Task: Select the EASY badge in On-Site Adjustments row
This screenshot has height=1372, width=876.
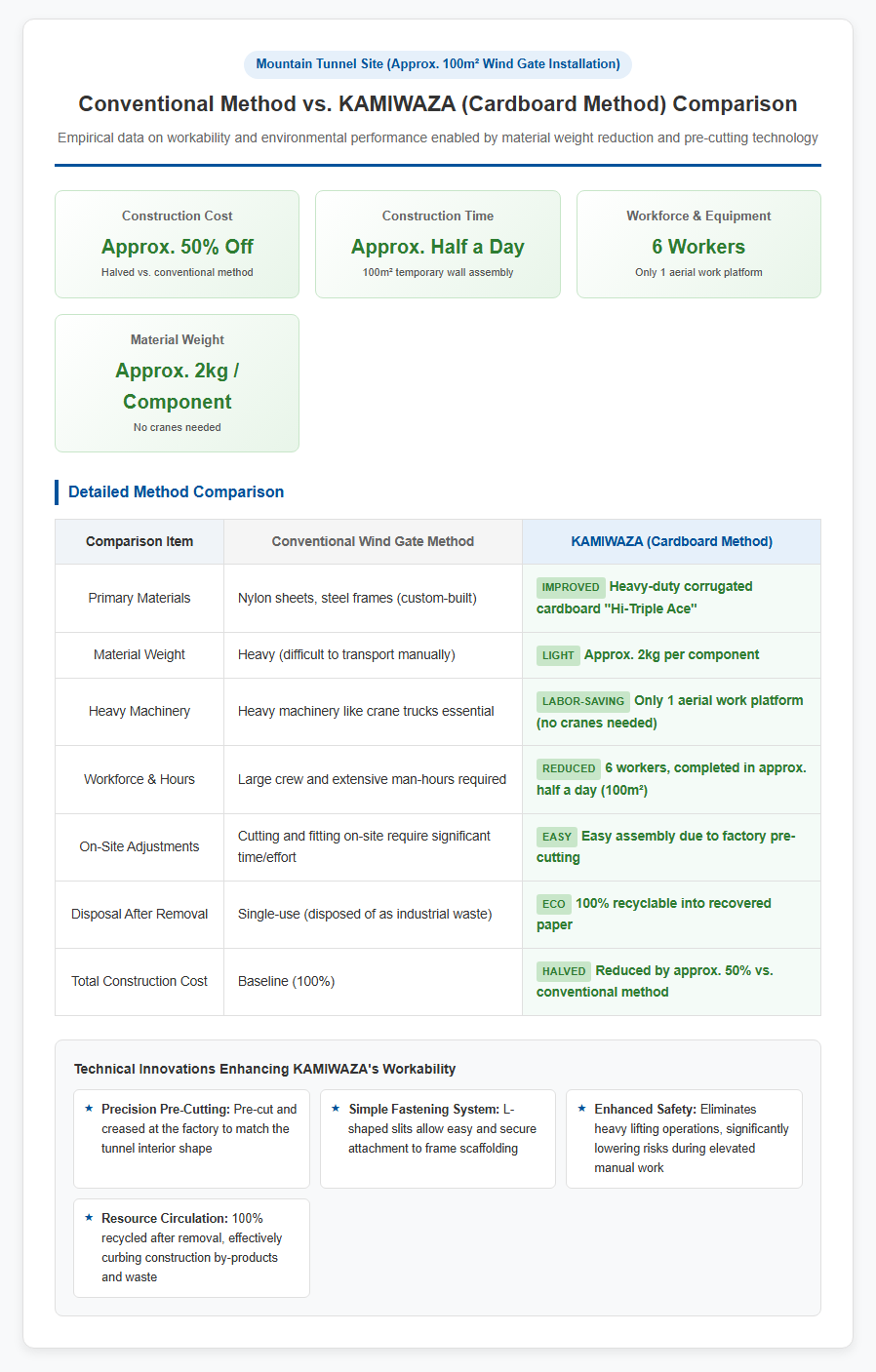Action: tap(557, 837)
